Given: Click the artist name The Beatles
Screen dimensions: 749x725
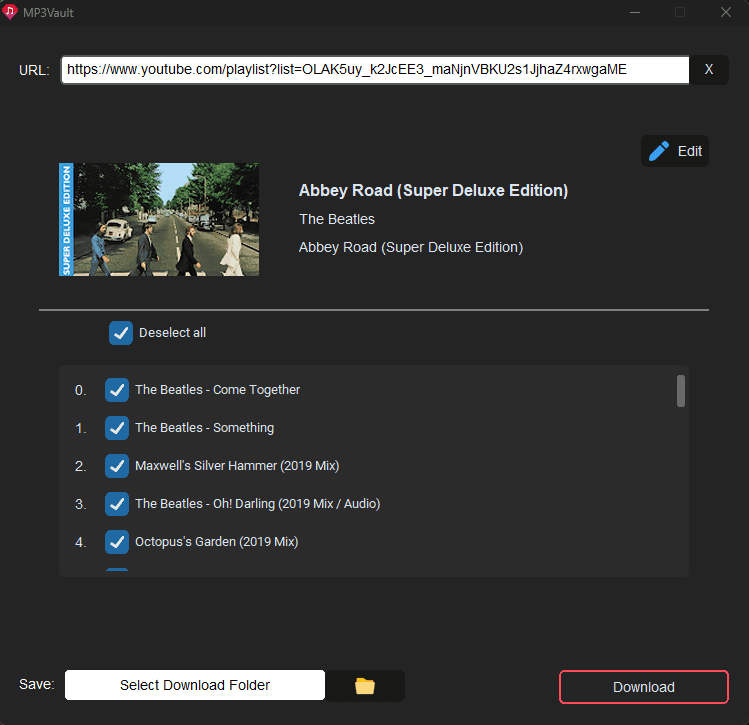Looking at the screenshot, I should (337, 219).
